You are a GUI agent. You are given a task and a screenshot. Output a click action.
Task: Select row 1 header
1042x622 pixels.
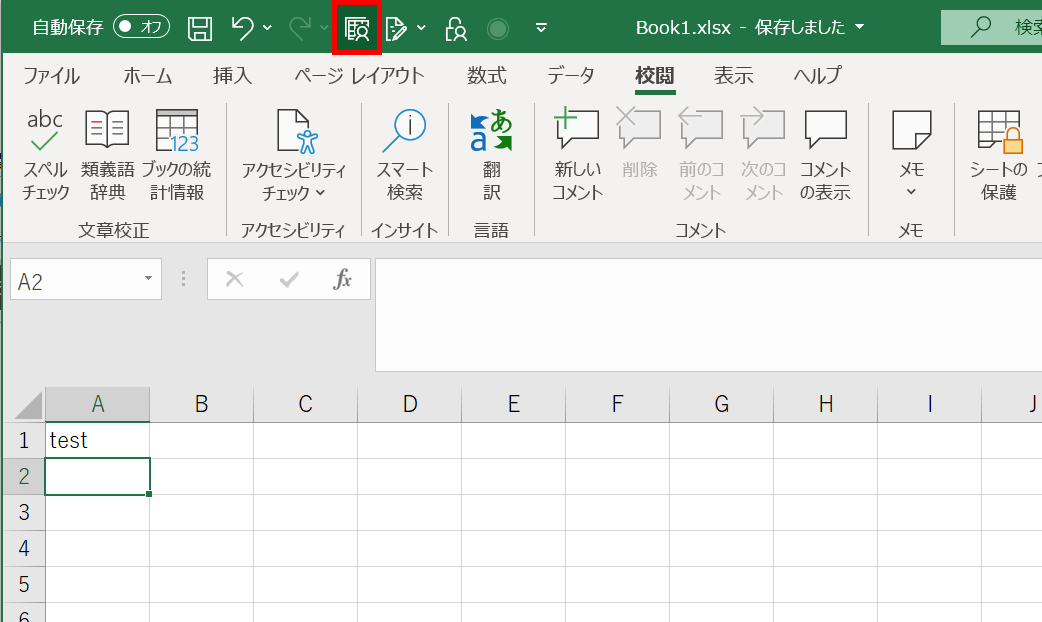point(25,440)
